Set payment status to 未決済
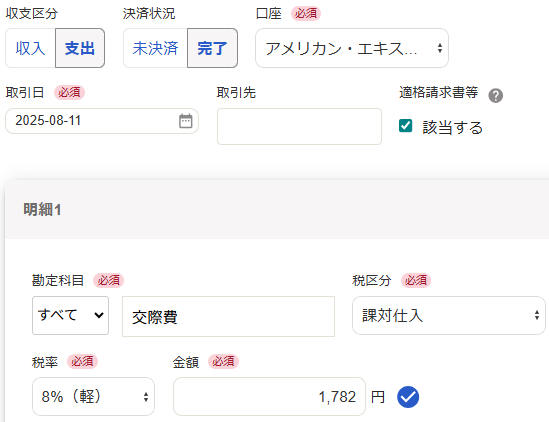Screen dimensions: 549x422 155,48
